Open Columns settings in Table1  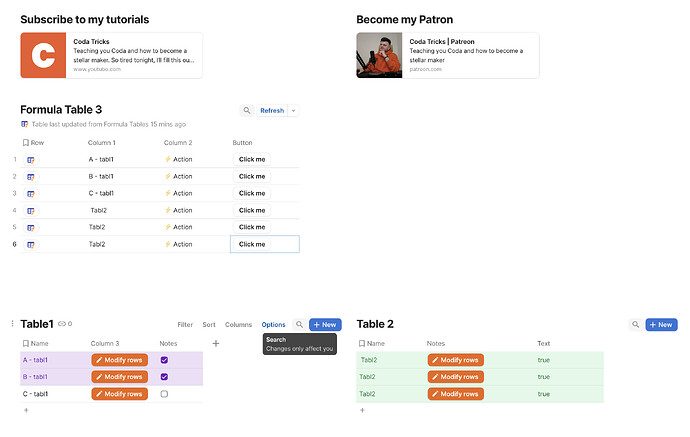click(x=238, y=325)
